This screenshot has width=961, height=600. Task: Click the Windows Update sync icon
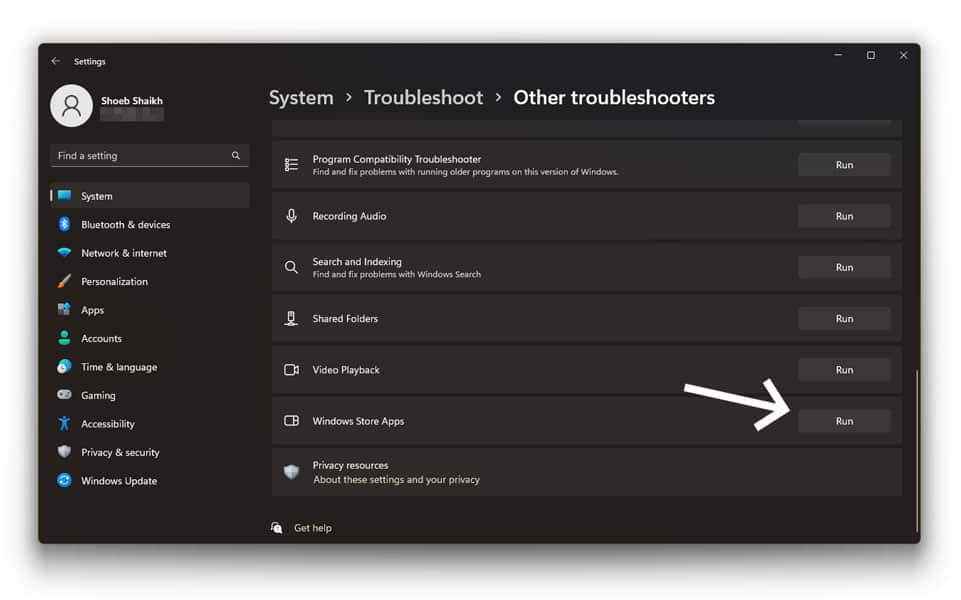click(x=64, y=480)
